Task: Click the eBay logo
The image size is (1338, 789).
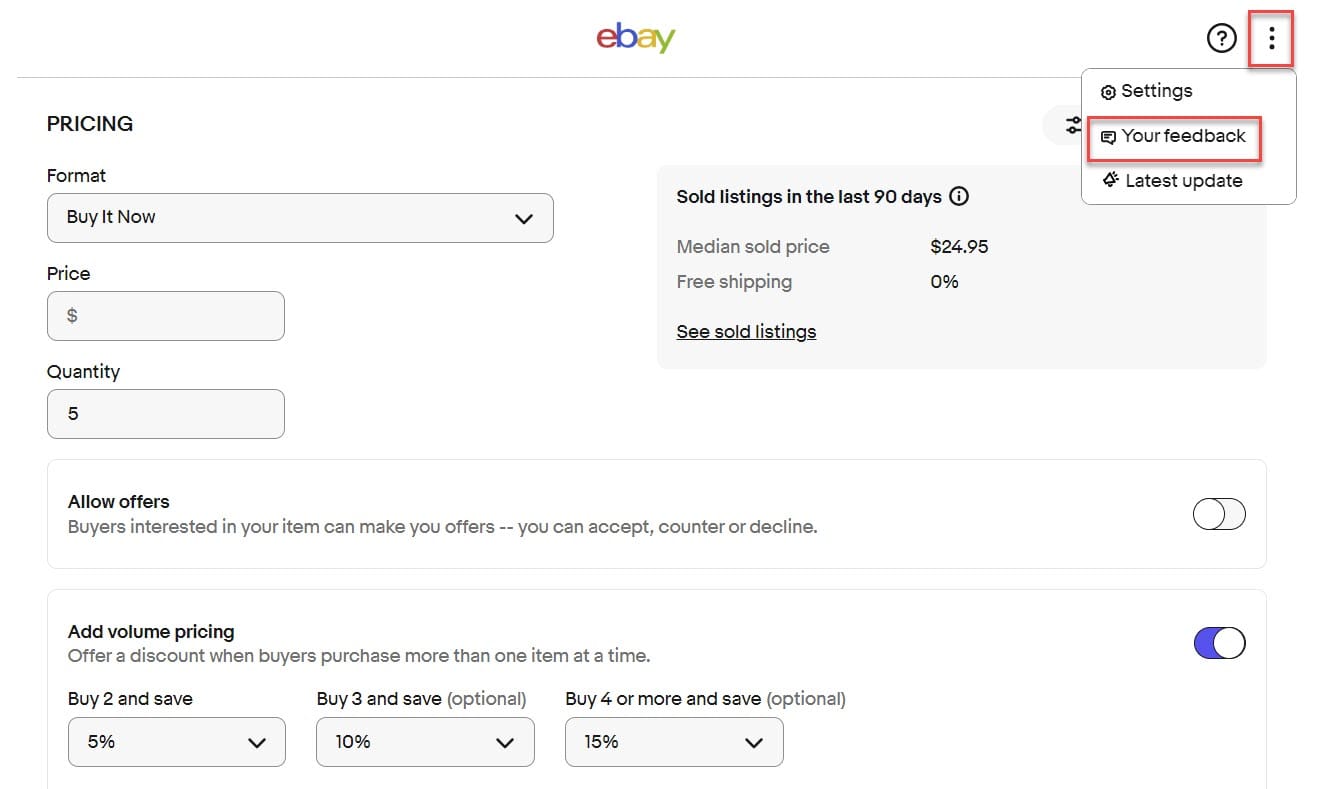Action: tap(636, 38)
